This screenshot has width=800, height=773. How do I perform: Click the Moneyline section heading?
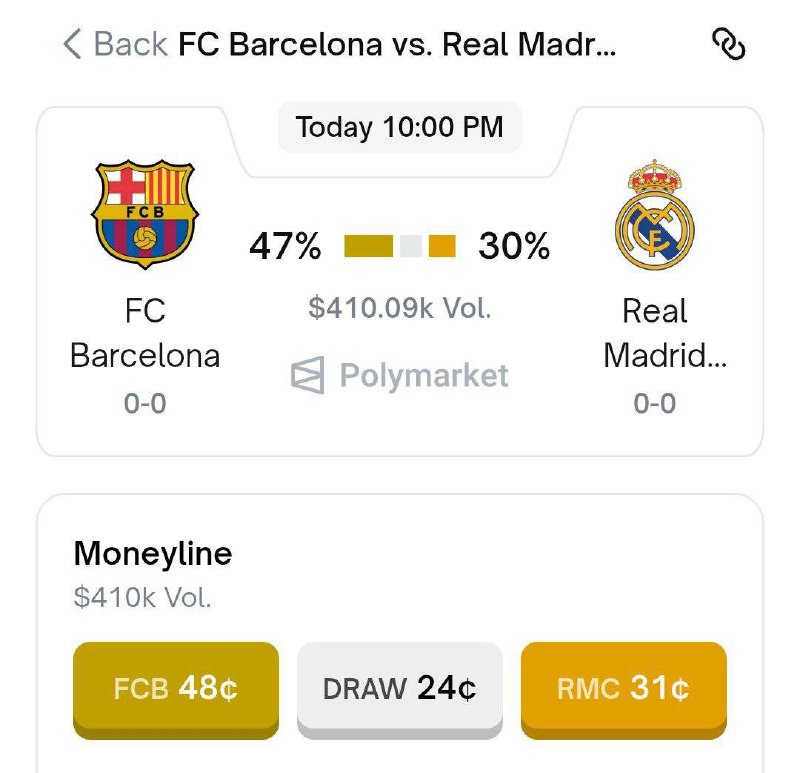point(153,554)
